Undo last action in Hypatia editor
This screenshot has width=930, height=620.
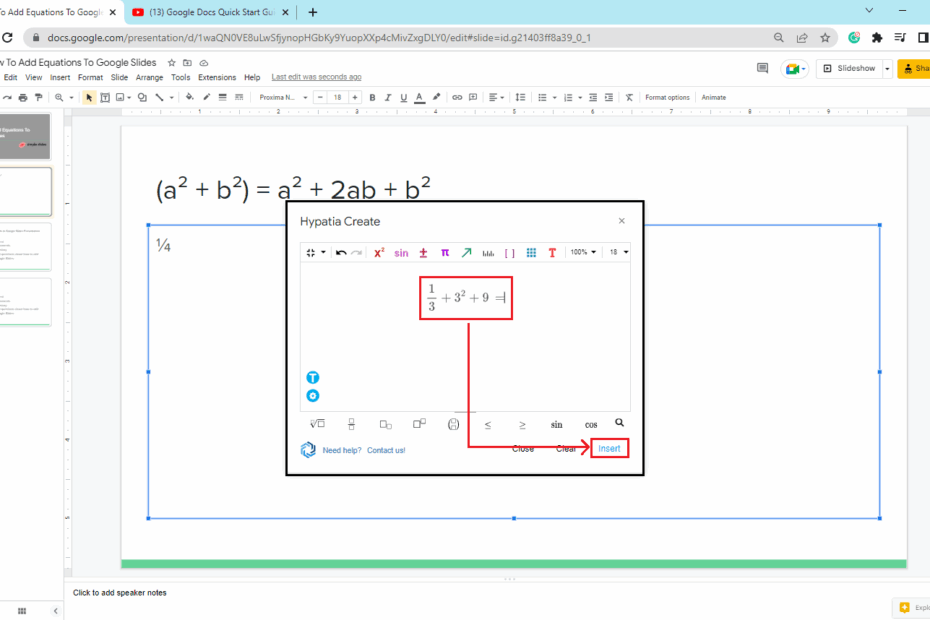[341, 253]
